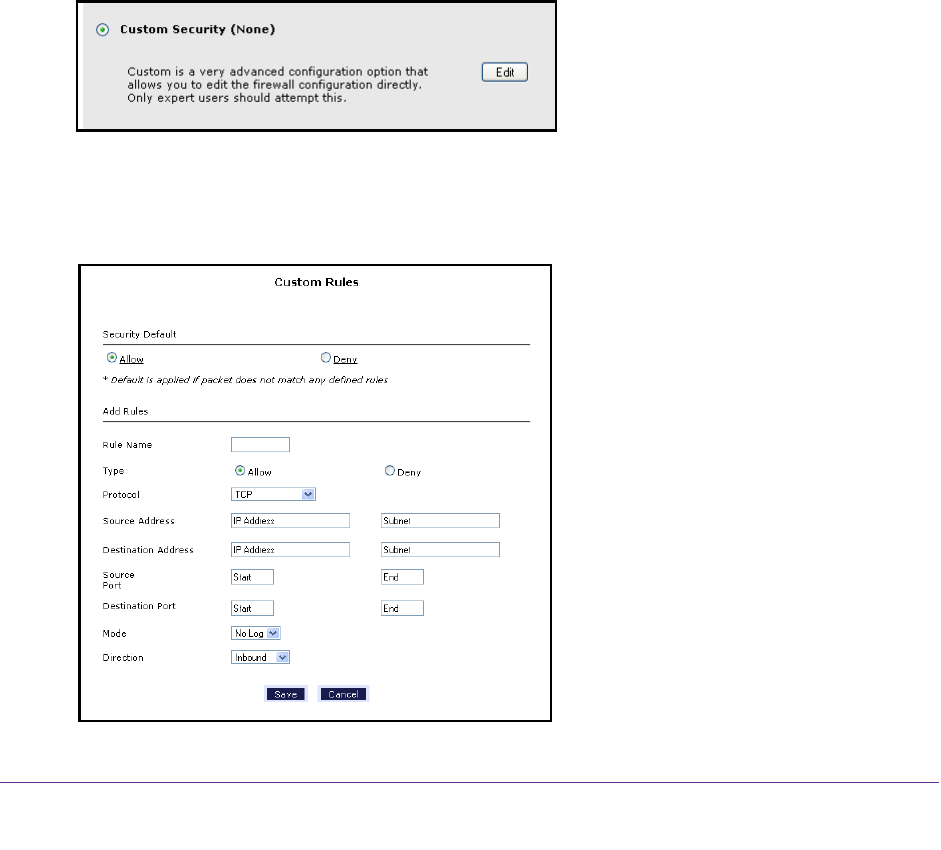Click the Edit button for custom security
941x850 pixels.
click(x=505, y=72)
